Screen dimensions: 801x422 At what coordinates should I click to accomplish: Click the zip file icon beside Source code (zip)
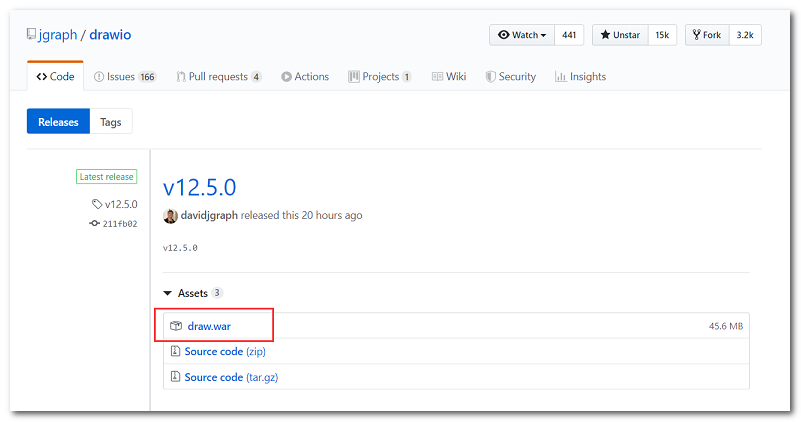click(175, 351)
